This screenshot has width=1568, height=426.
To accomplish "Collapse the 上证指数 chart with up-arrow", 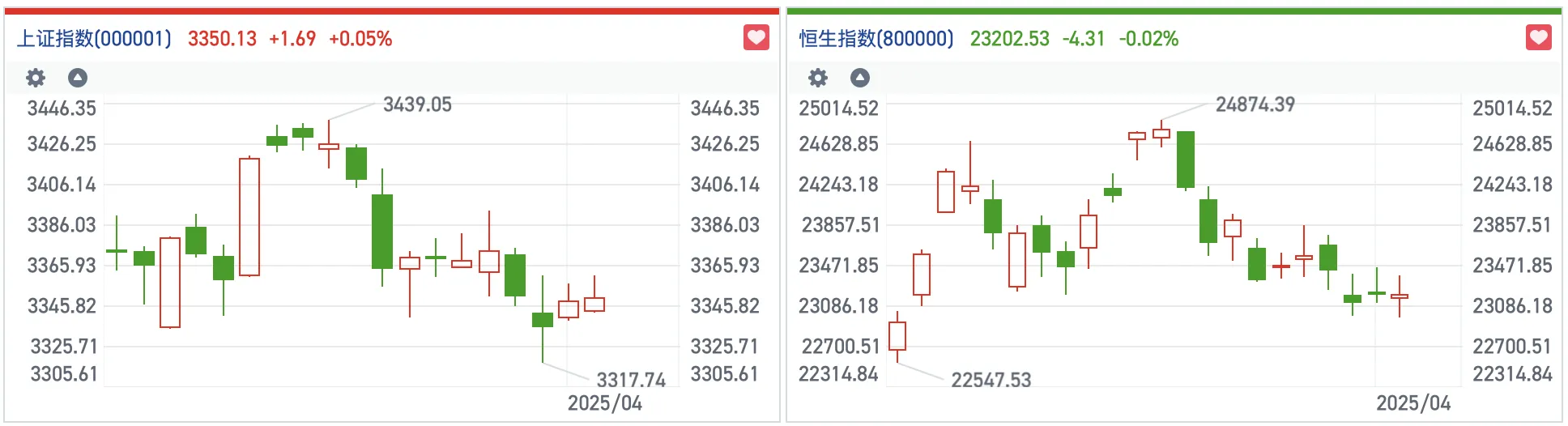I will (x=78, y=78).
